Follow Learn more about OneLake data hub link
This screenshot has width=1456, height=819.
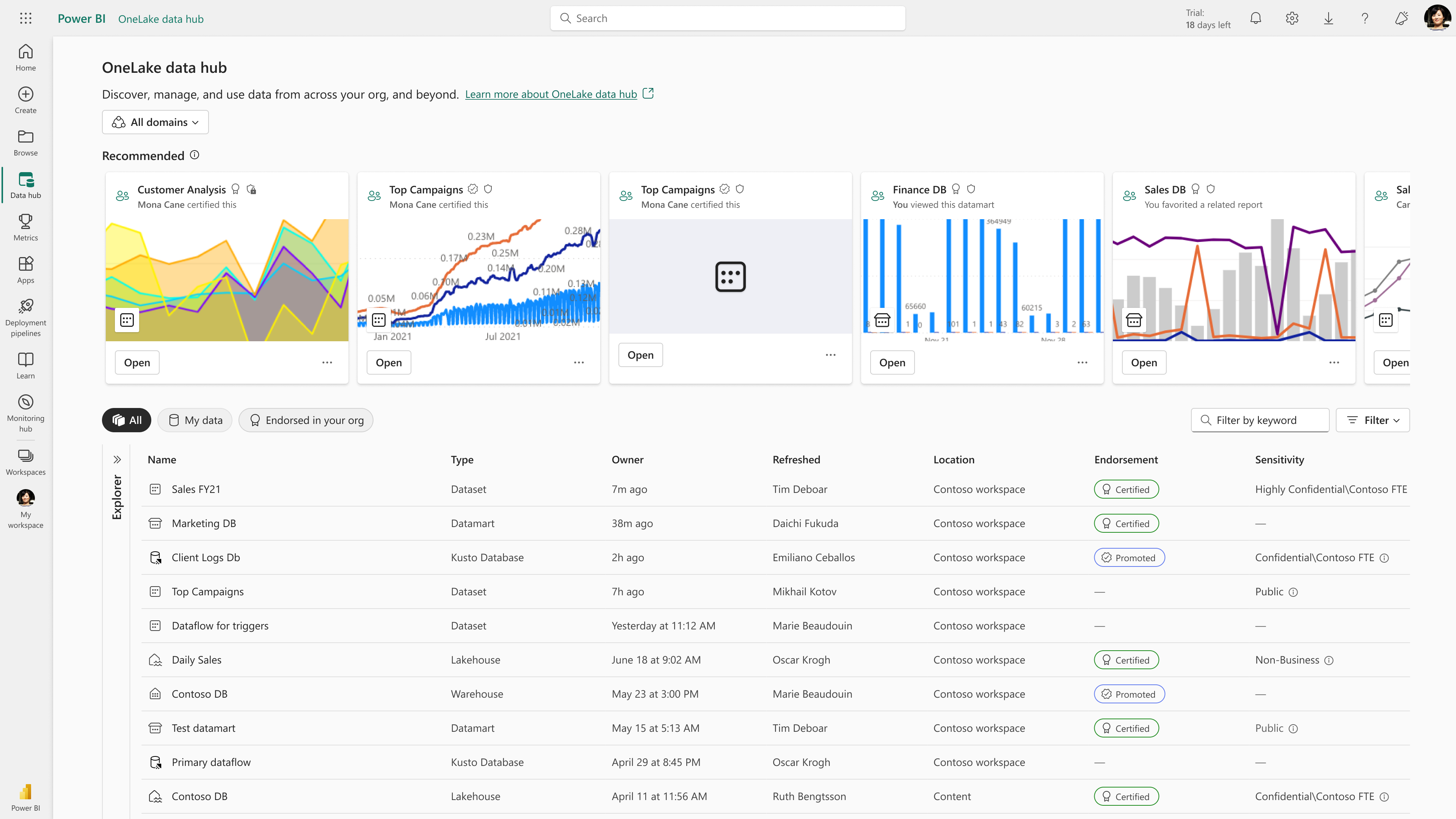coord(551,94)
